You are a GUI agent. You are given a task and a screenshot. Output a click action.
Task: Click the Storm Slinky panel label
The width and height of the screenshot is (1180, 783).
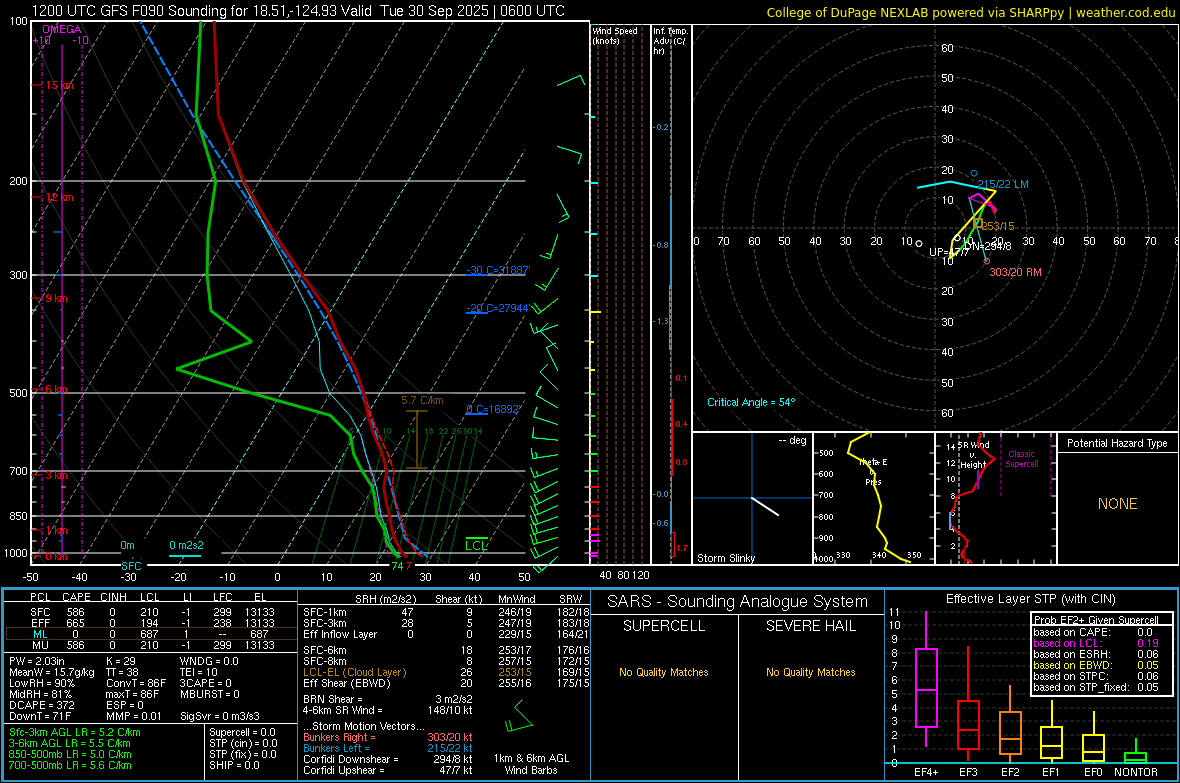click(725, 558)
